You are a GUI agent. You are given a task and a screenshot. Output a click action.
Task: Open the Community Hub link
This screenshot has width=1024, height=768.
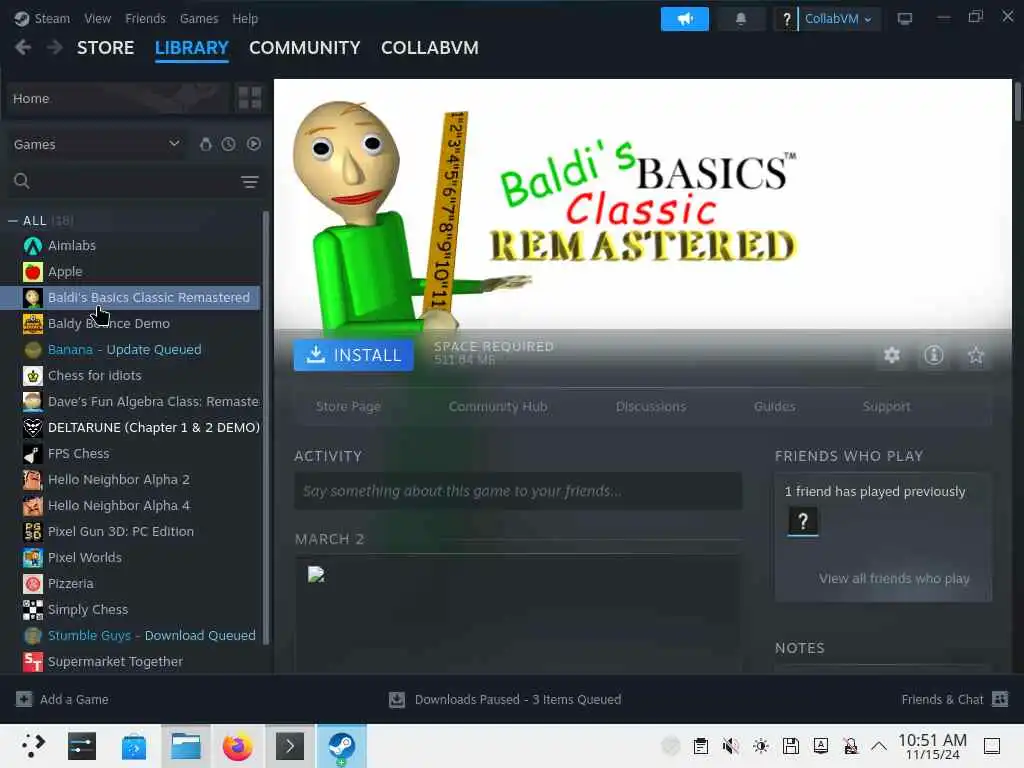pos(498,406)
